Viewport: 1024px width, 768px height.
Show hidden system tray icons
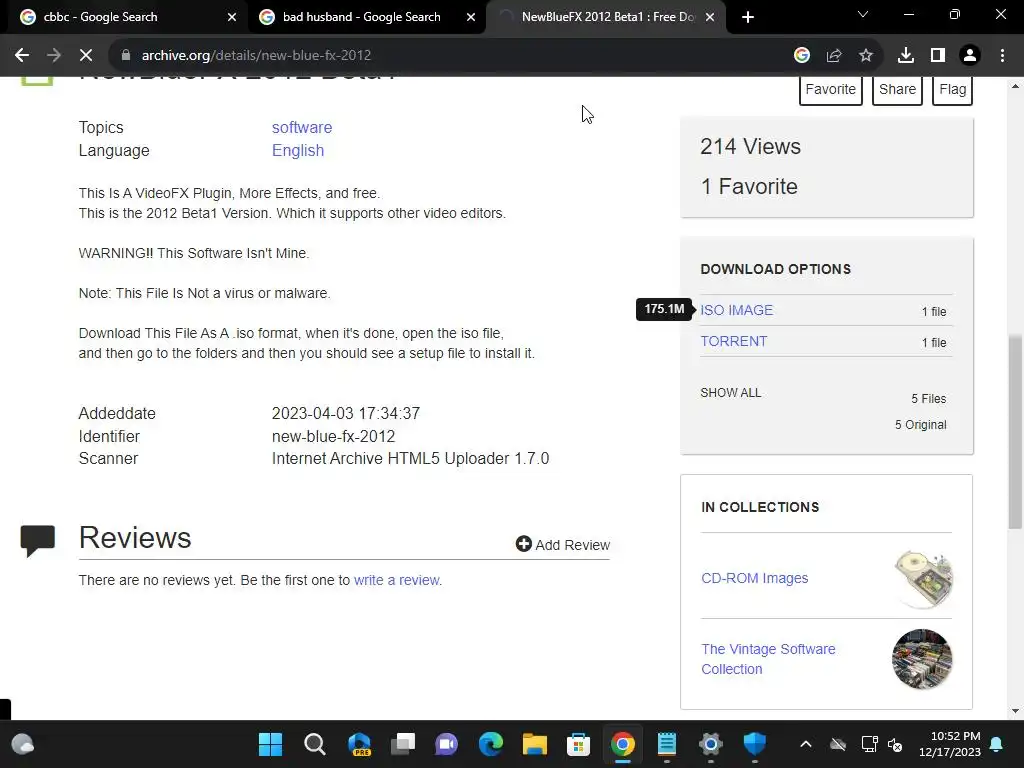tap(806, 744)
